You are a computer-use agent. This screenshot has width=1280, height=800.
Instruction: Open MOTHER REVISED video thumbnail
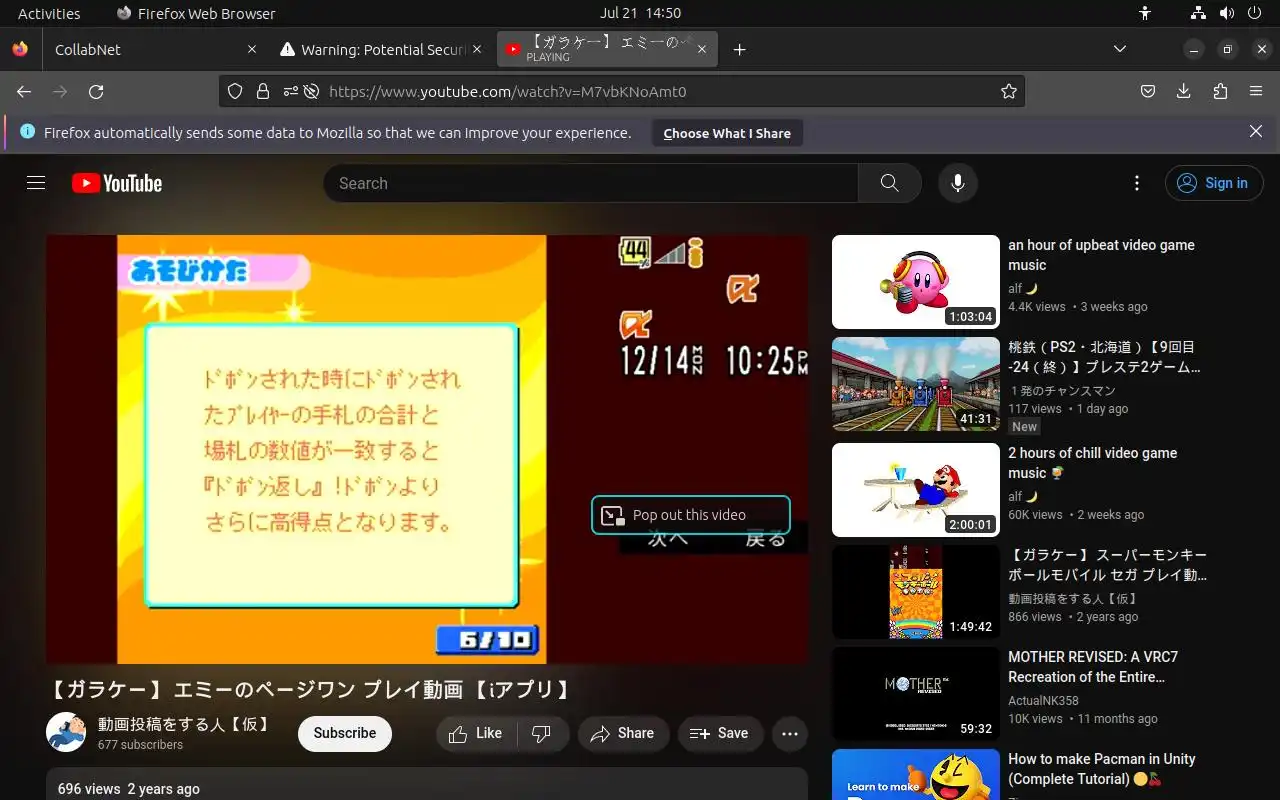(x=916, y=694)
